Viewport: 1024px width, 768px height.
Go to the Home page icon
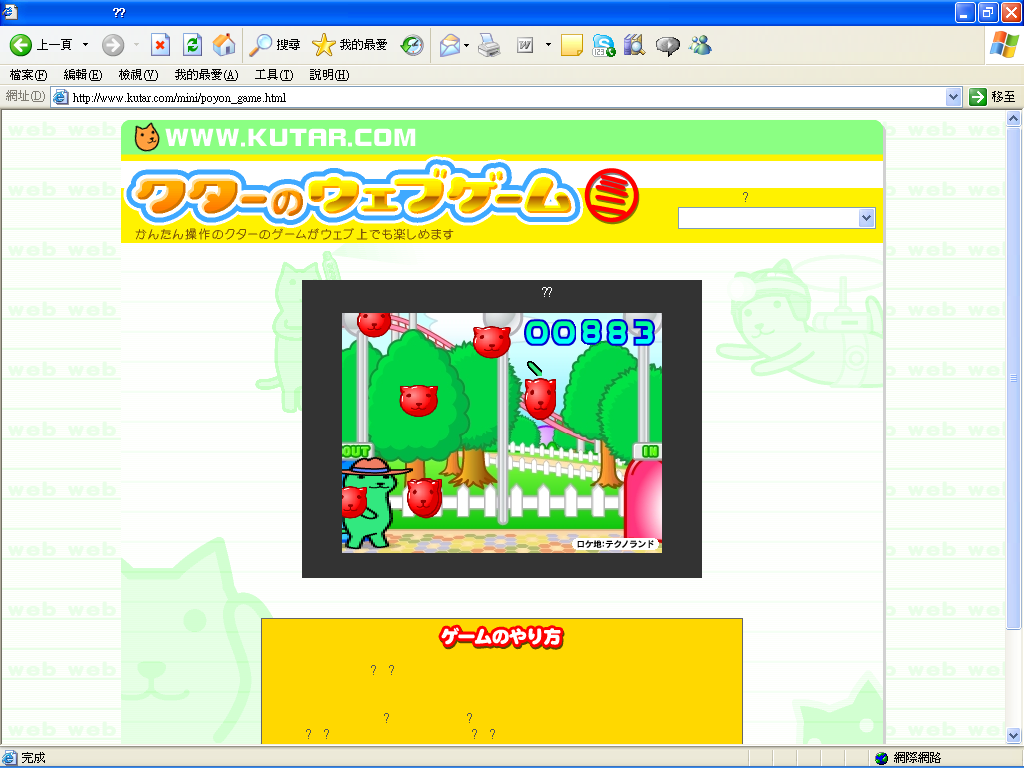pos(224,45)
